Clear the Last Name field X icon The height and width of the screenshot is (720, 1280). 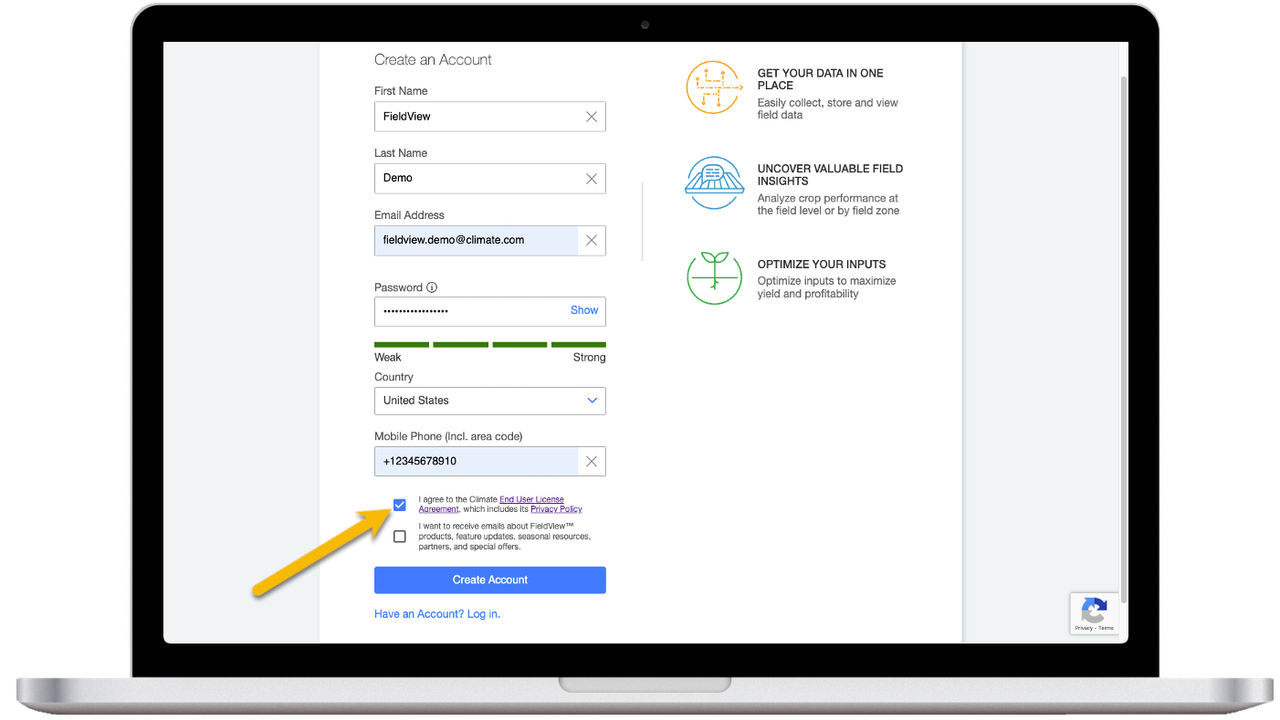point(591,179)
